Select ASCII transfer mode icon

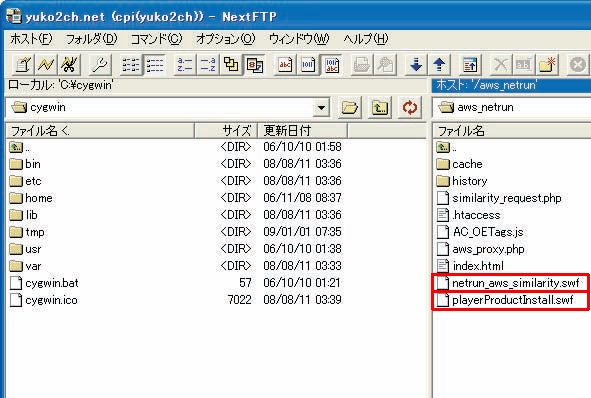[x=285, y=65]
